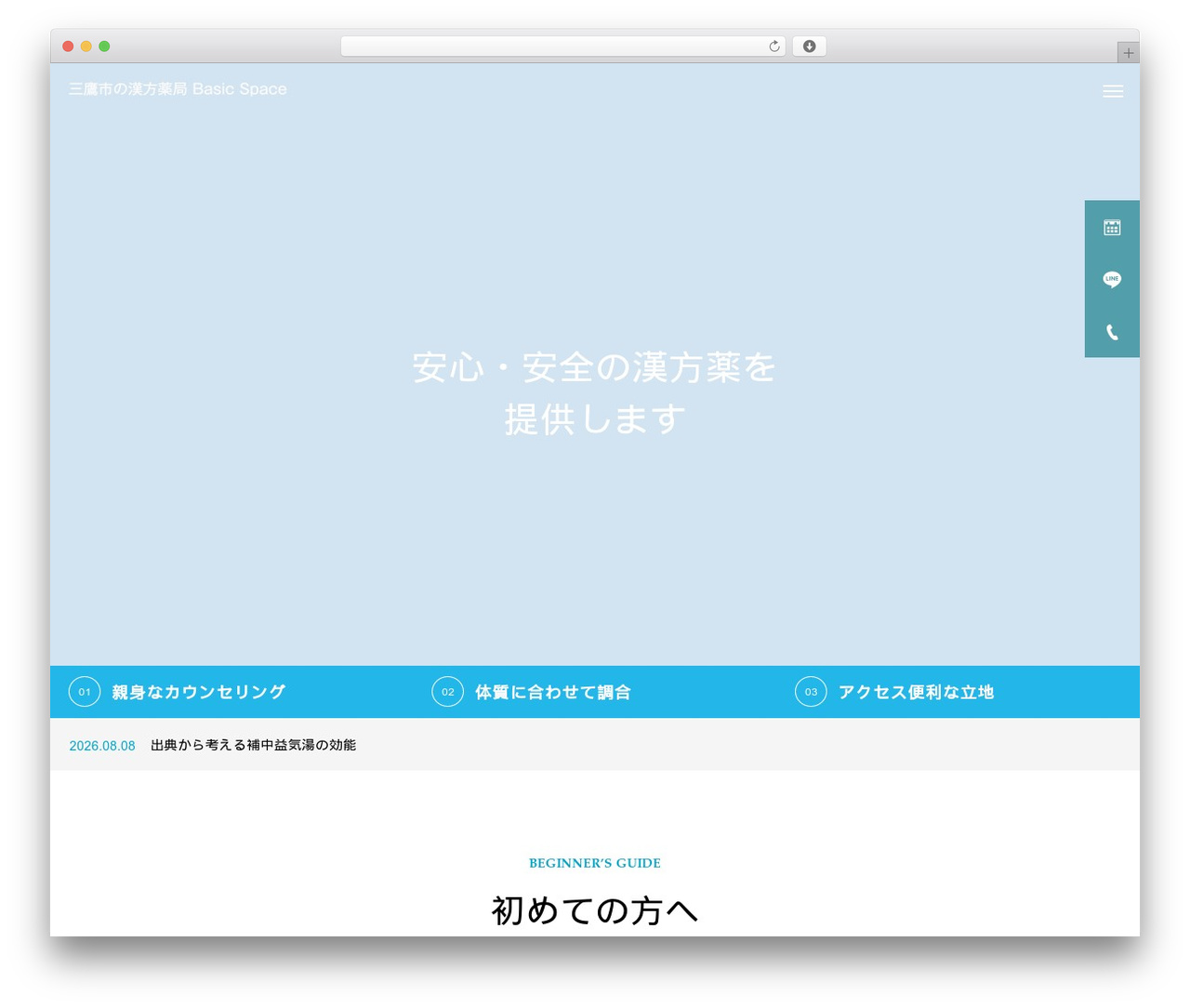1190x1008 pixels.
Task: Click the 03 circled number badge
Action: [811, 692]
